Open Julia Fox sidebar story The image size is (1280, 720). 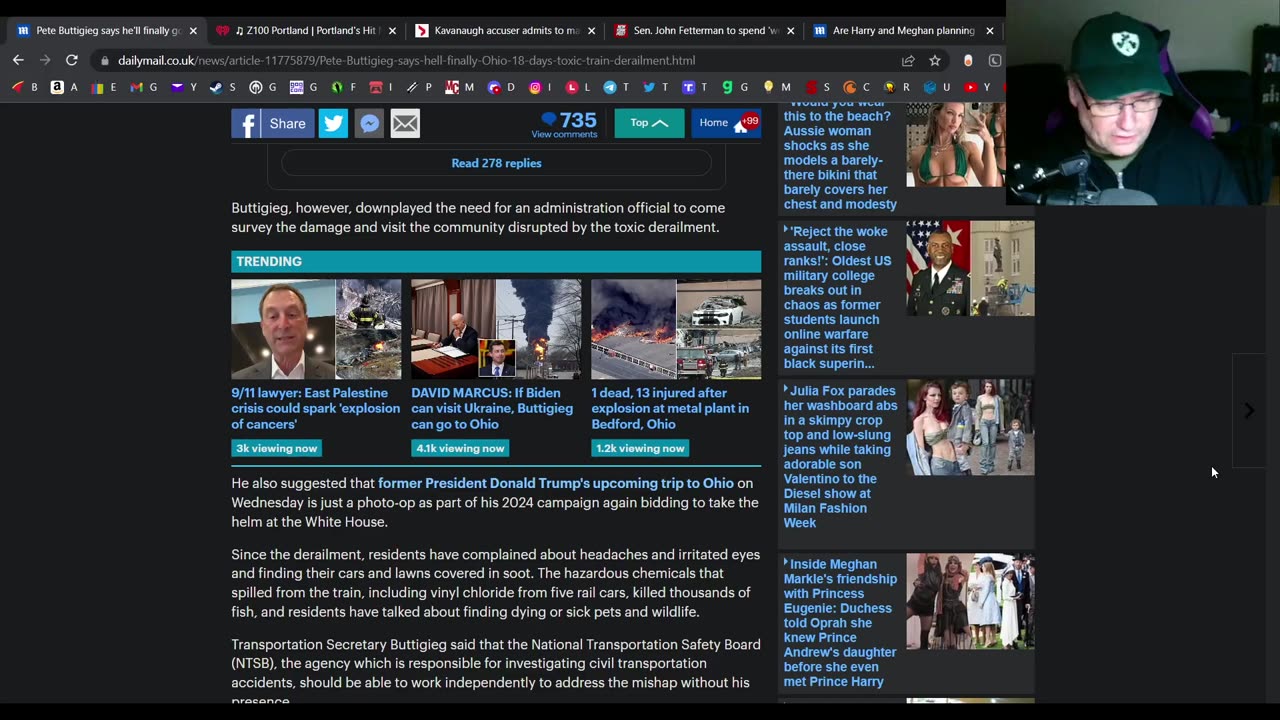tap(841, 457)
